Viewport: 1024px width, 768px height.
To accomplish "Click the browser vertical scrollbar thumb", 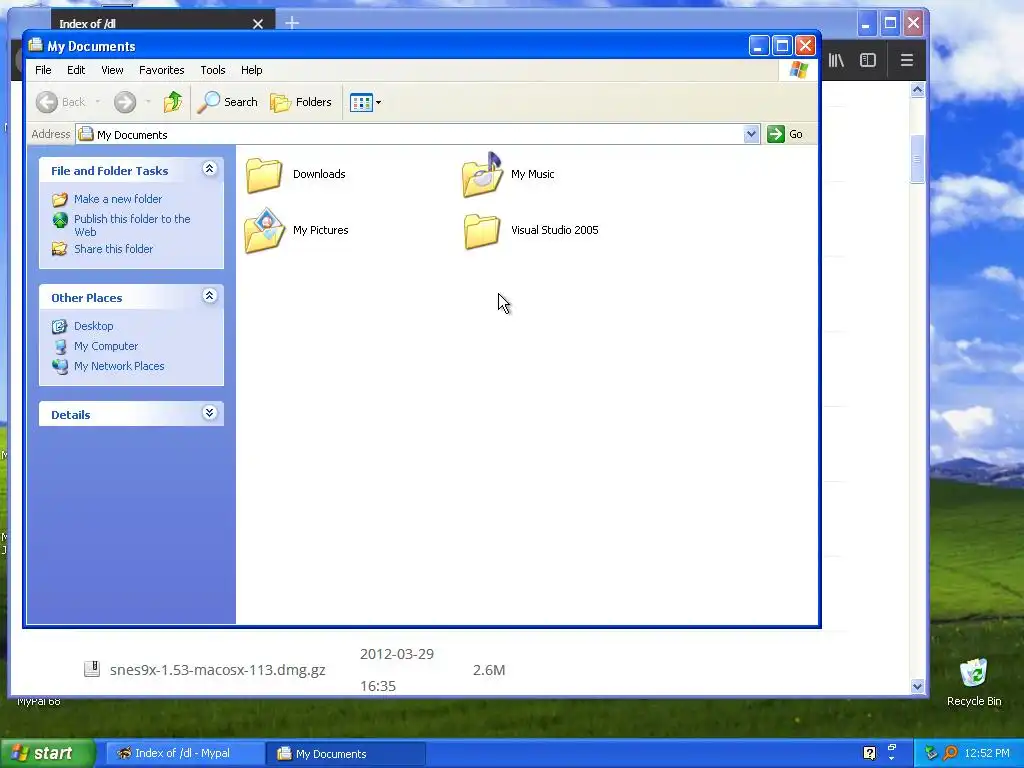I will [918, 159].
